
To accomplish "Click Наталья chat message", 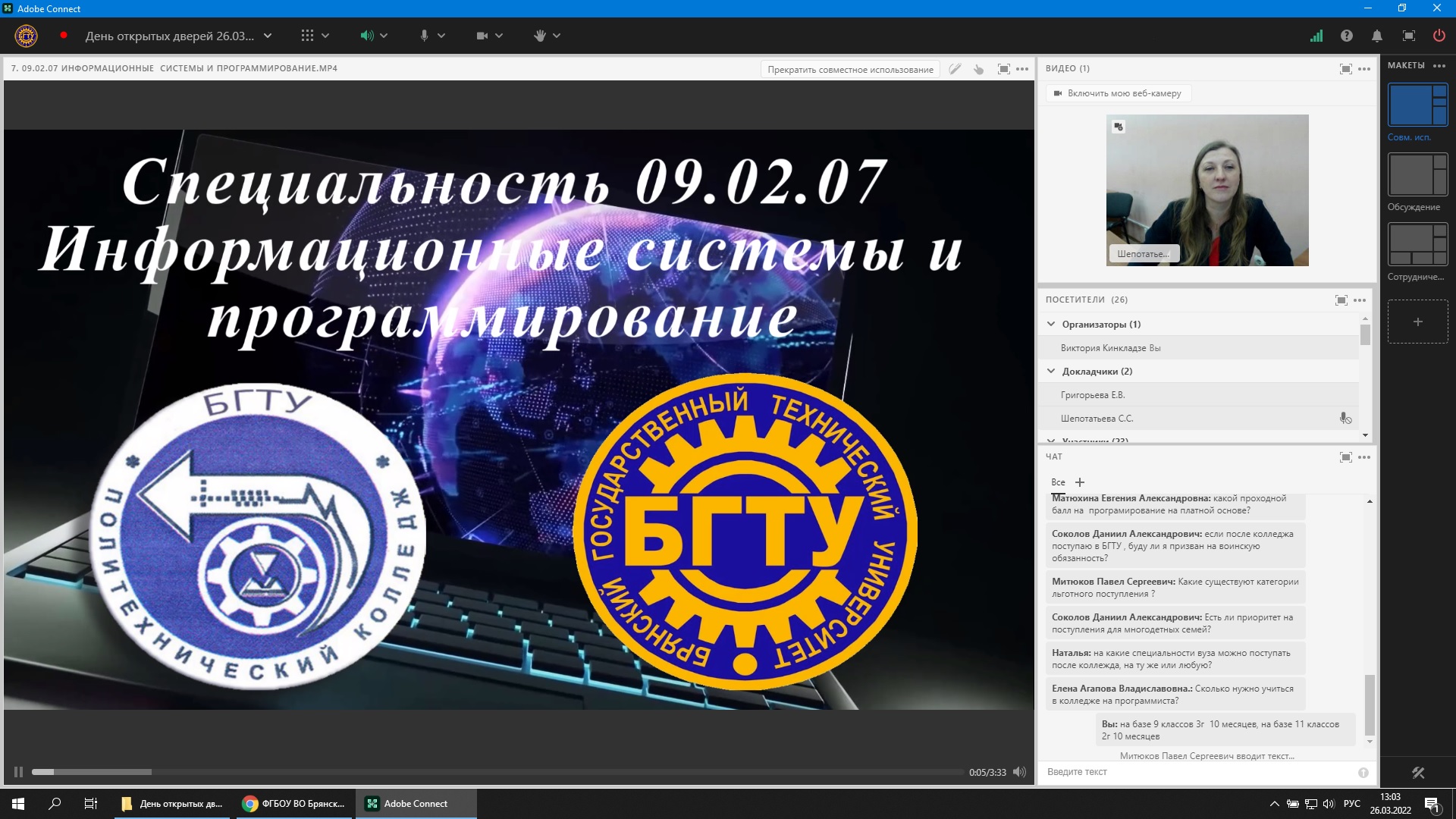I will (x=1175, y=659).
